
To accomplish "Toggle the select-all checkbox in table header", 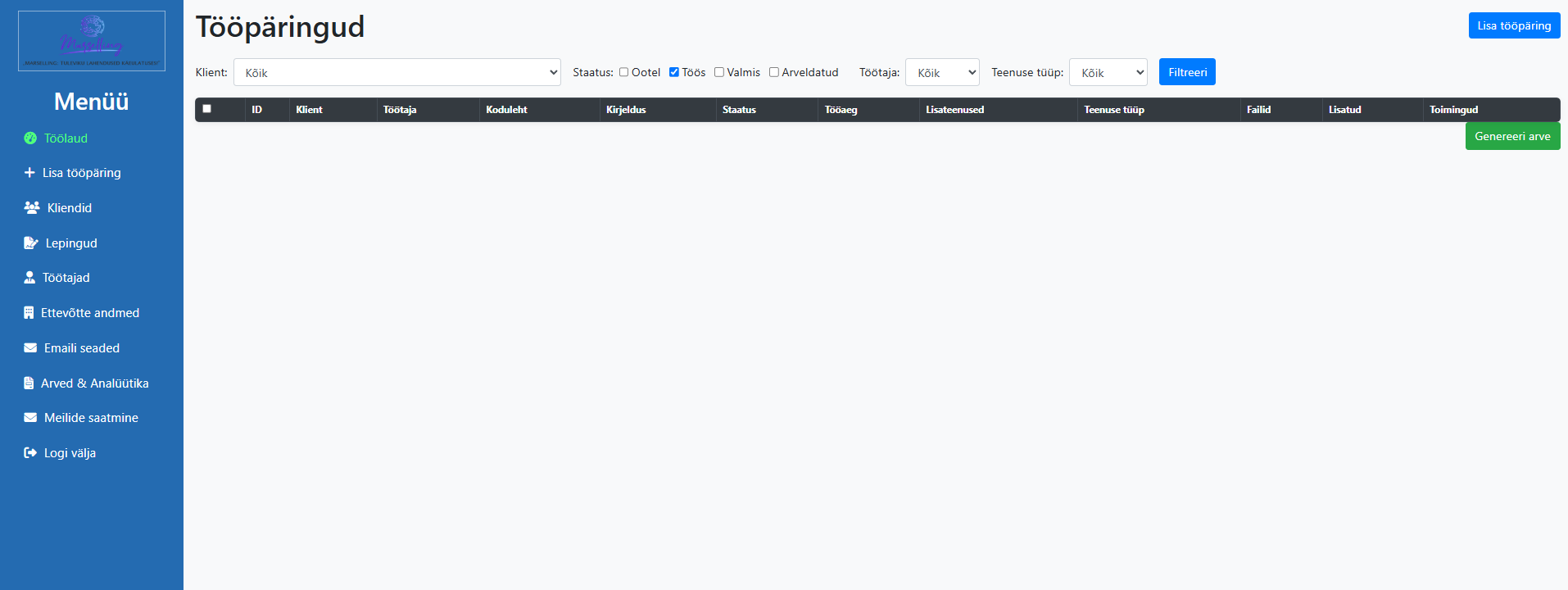I will tap(207, 108).
